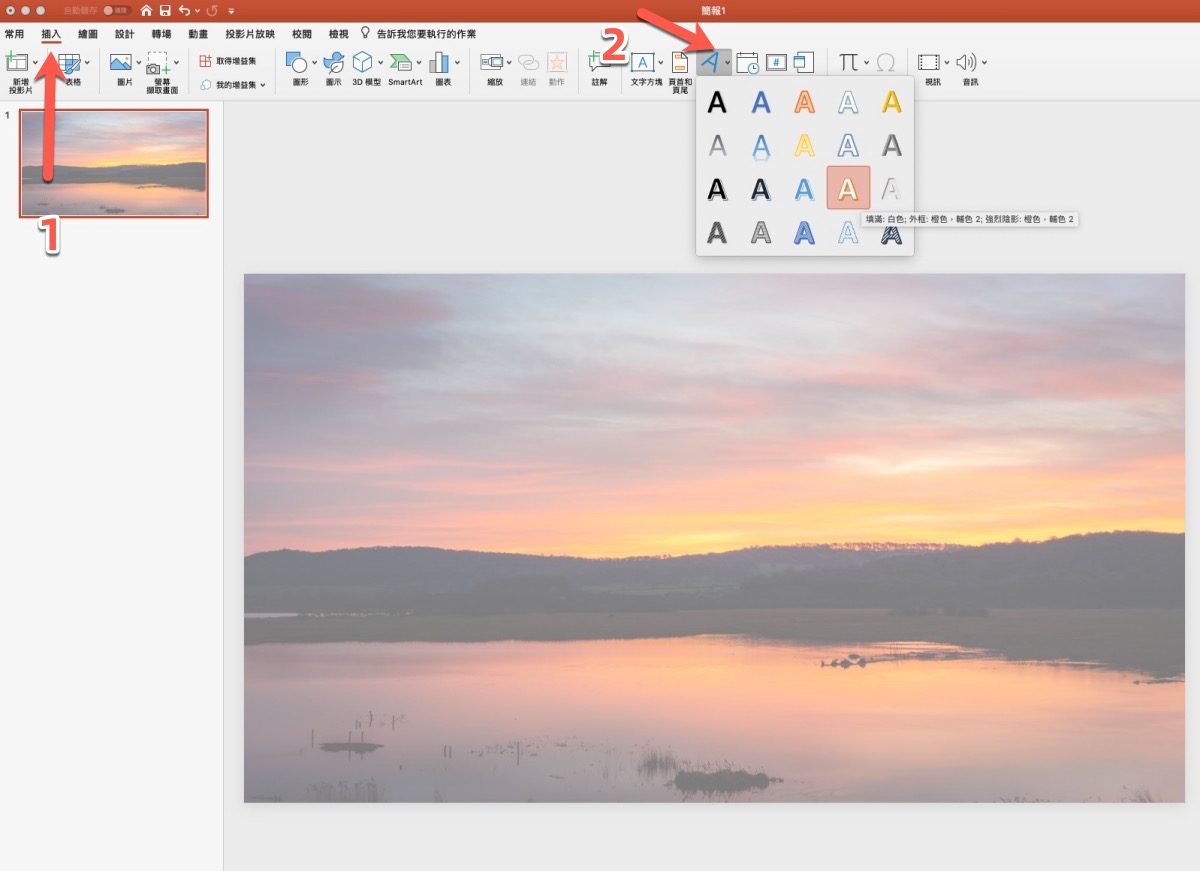Insert a 3D 模型 object

[362, 63]
